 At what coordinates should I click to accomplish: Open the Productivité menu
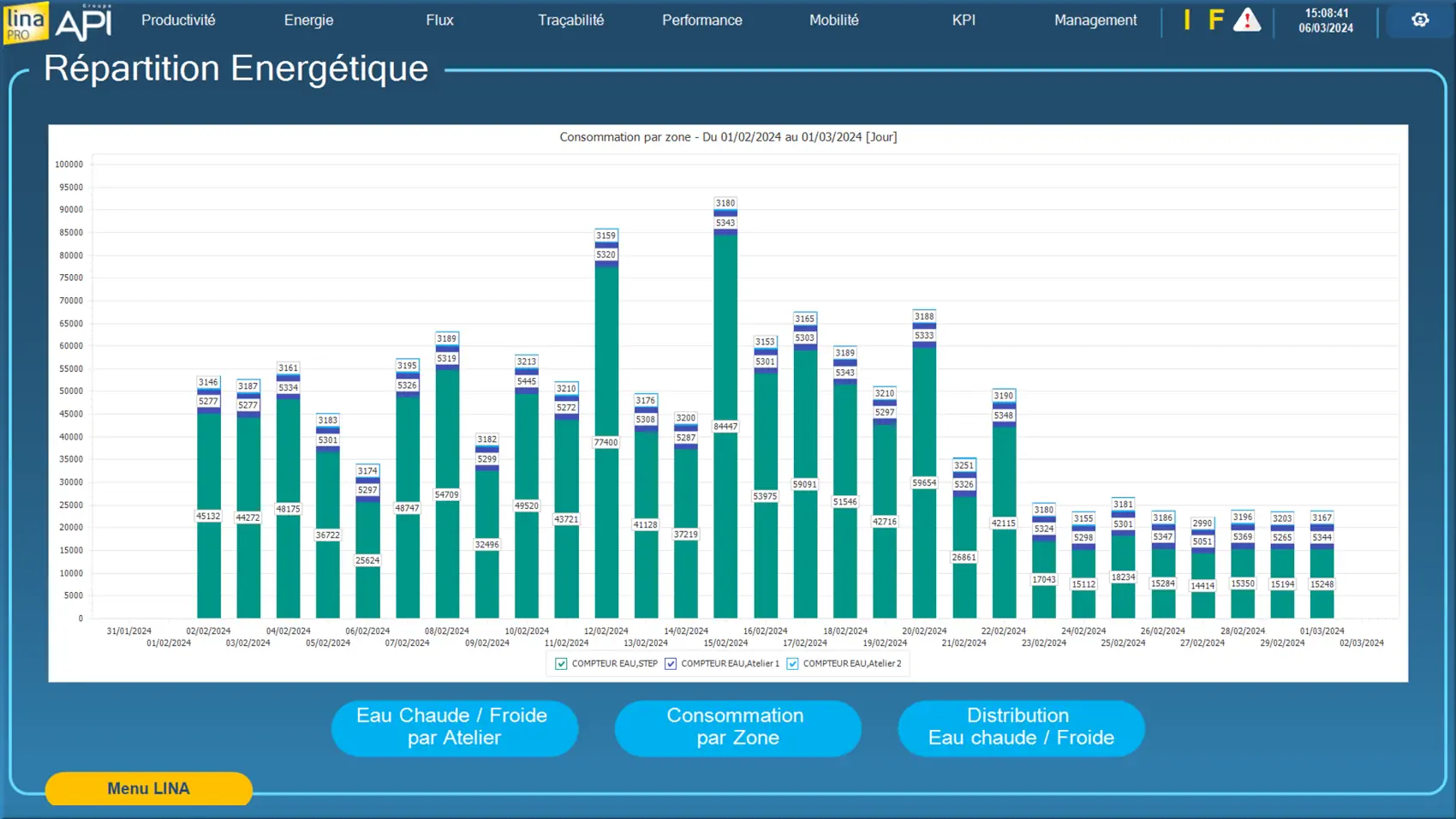[x=178, y=20]
